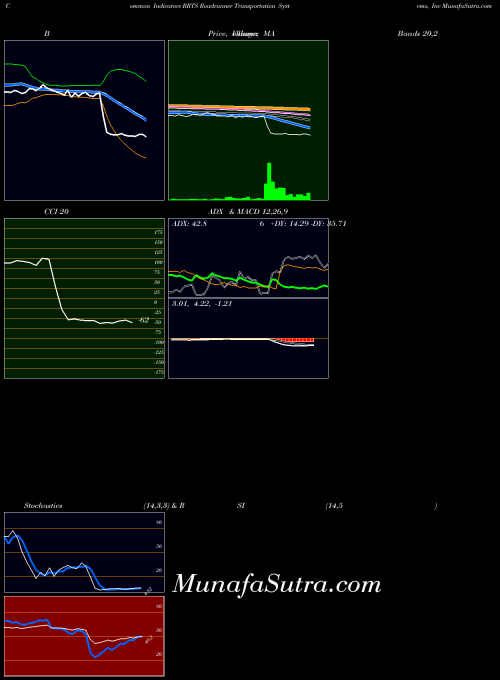Image resolution: width=500 pixels, height=680 pixels.
Task: Open the red RSI chart panel
Action: [x=85, y=636]
